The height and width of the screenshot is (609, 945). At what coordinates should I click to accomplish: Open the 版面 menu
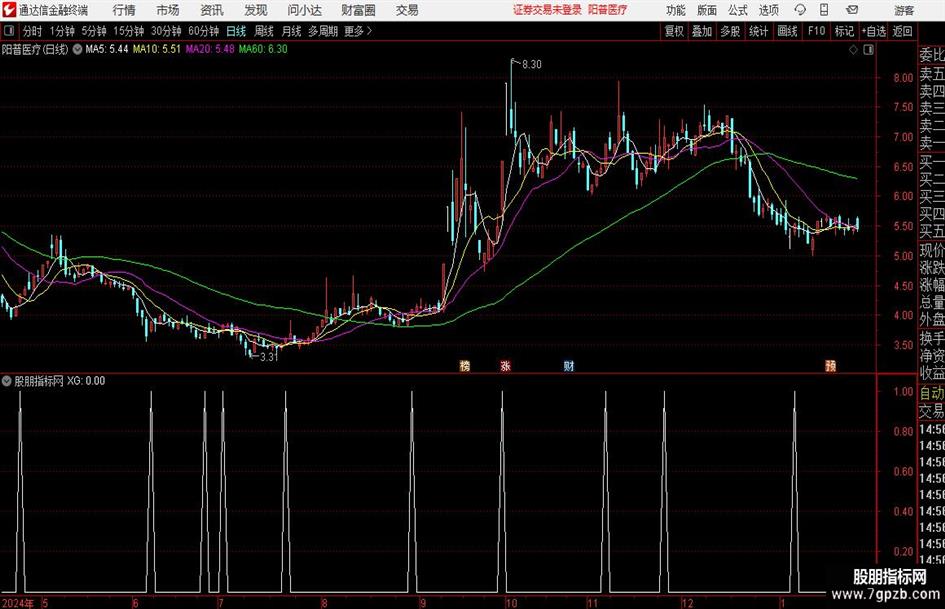[x=707, y=10]
